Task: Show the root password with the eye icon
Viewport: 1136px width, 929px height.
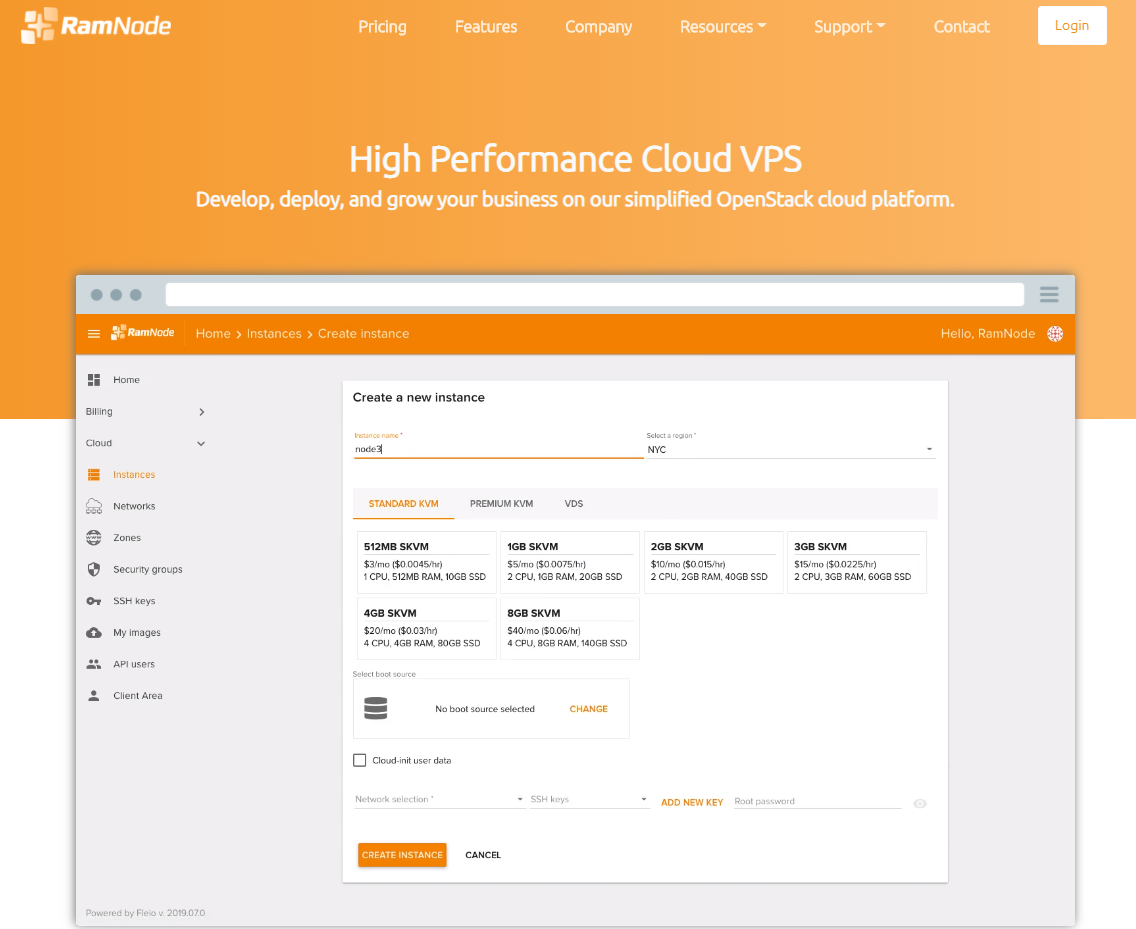Action: click(x=919, y=802)
